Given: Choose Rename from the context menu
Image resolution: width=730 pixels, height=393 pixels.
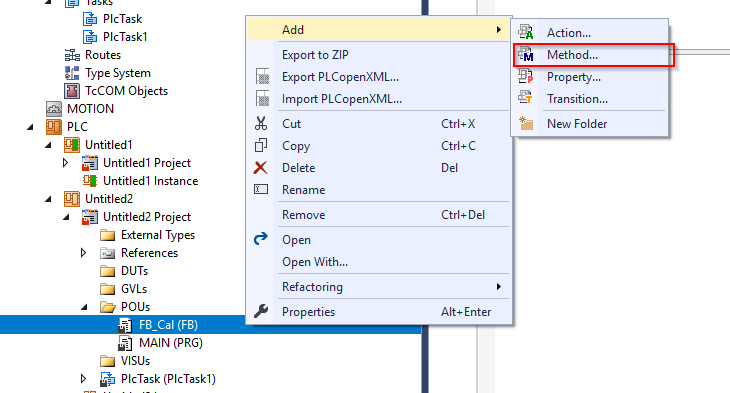Looking at the screenshot, I should (379, 190).
